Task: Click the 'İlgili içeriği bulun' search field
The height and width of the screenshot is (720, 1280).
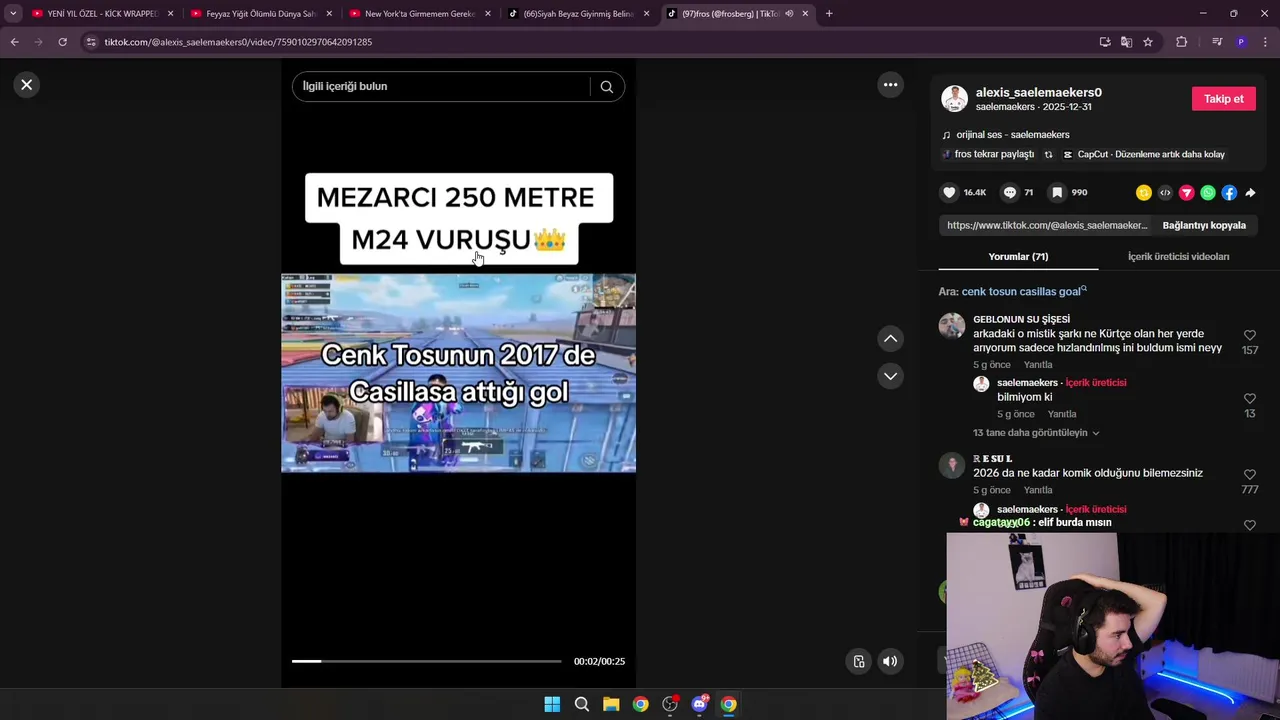Action: click(440, 86)
